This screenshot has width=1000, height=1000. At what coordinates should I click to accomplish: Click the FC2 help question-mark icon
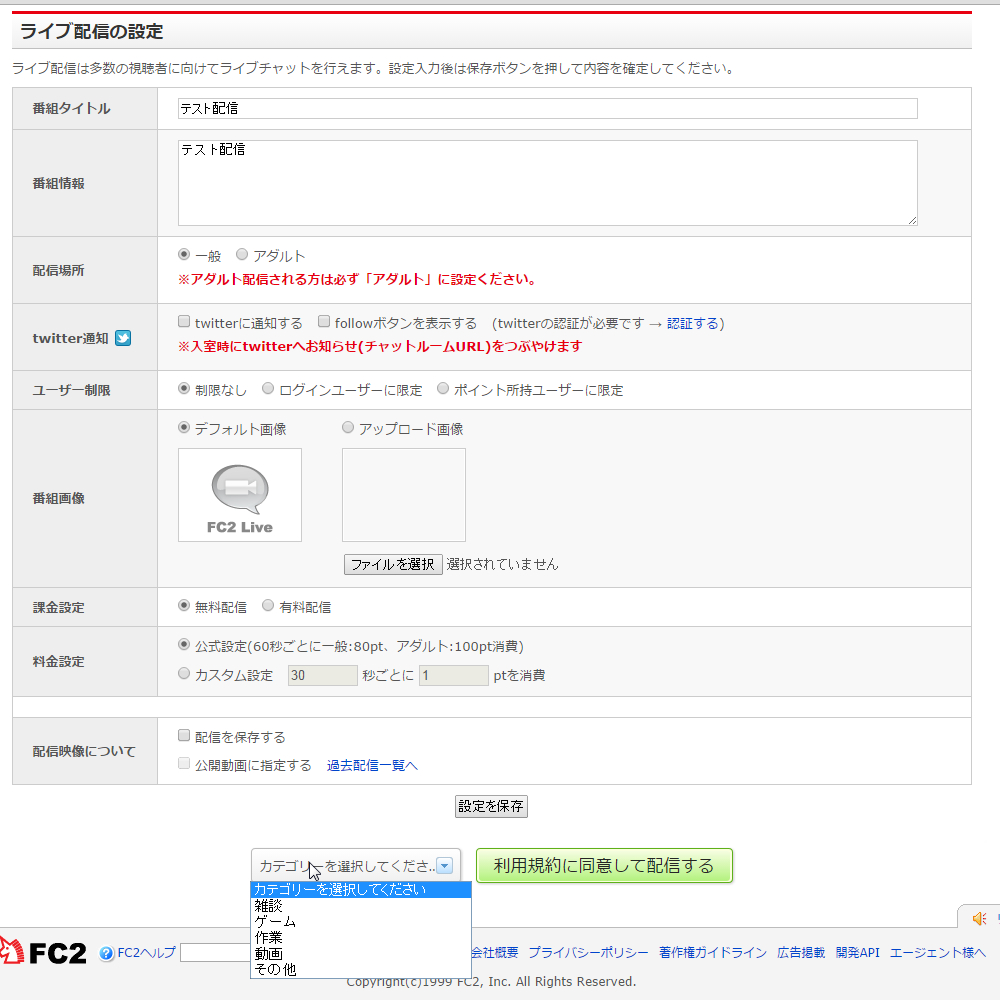tap(107, 953)
